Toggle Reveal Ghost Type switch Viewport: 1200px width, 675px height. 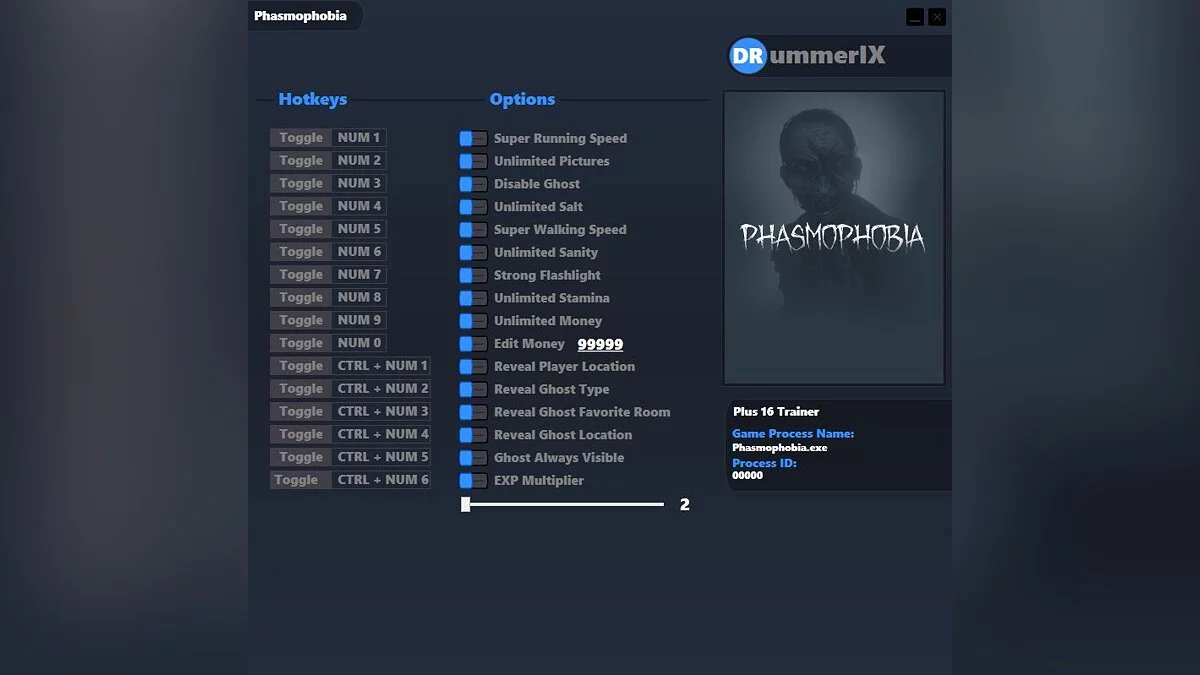tap(473, 390)
